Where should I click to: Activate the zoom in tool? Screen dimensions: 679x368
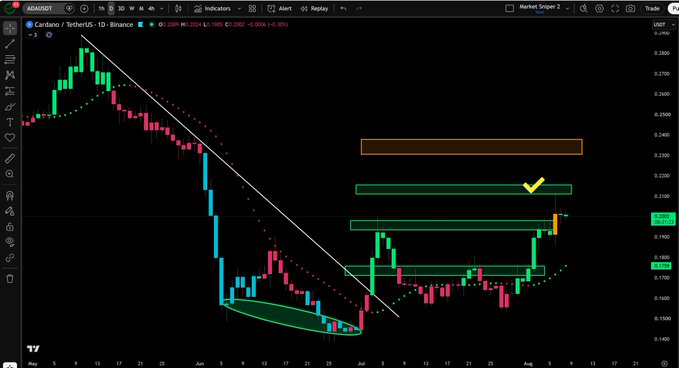[10, 174]
